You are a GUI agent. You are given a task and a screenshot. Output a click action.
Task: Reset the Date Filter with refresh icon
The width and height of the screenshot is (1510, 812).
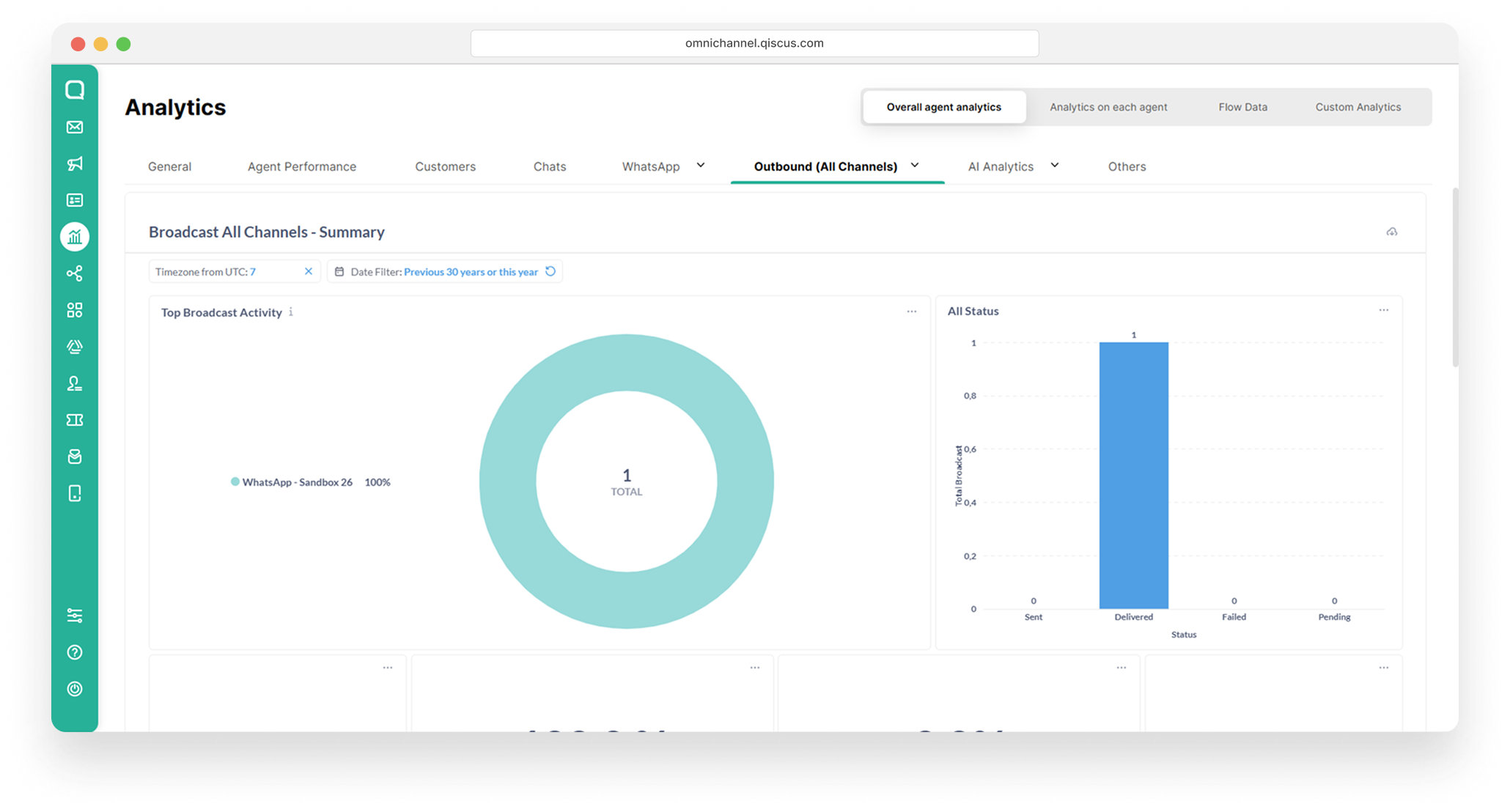550,271
